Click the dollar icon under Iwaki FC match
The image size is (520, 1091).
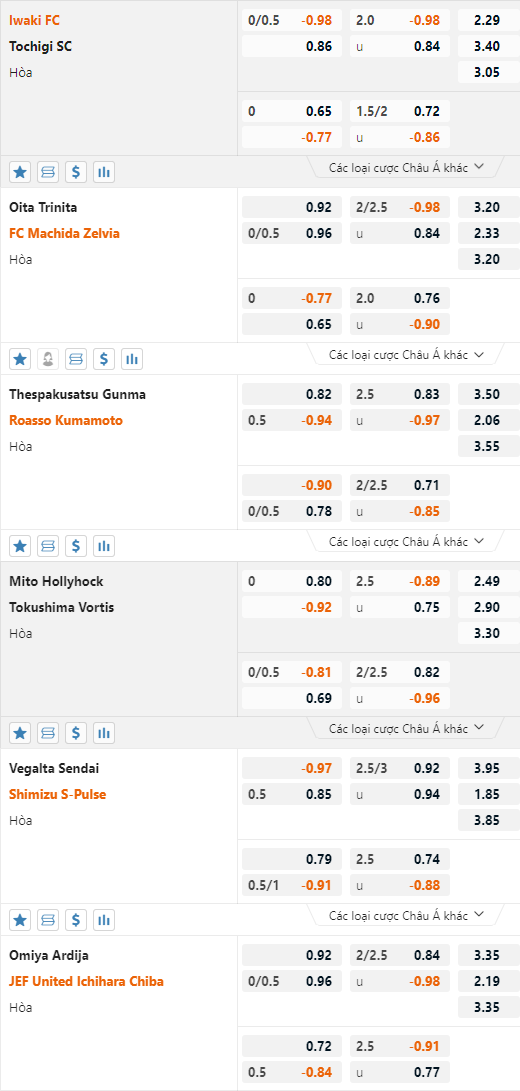coord(76,172)
